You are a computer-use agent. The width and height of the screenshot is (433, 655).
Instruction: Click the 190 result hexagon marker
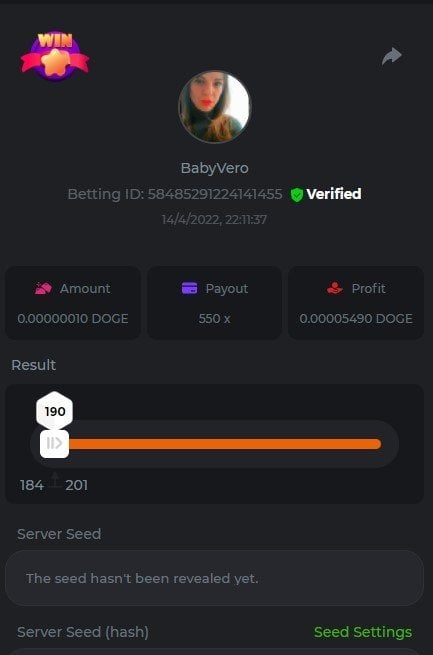pos(55,411)
